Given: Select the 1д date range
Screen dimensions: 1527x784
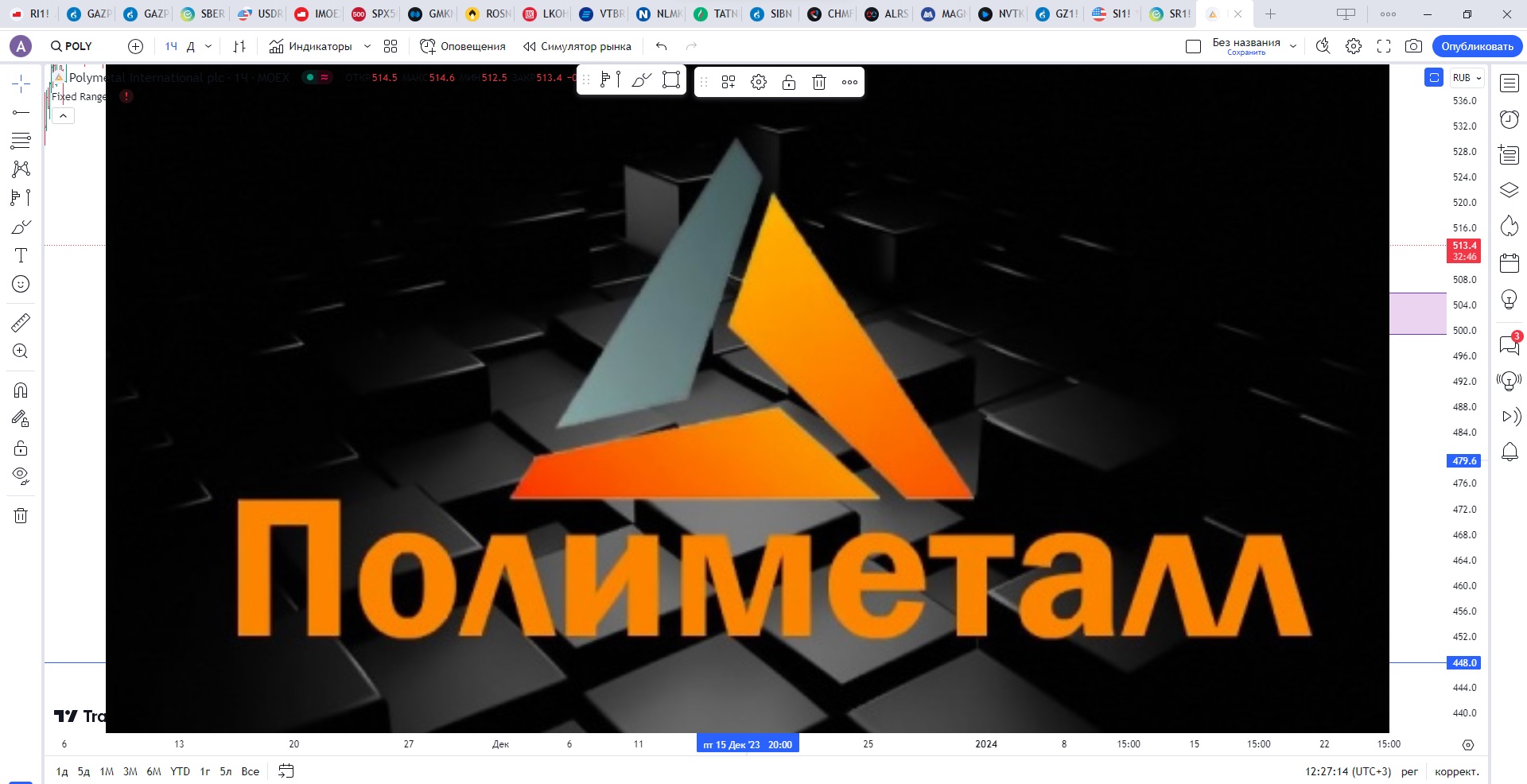Looking at the screenshot, I should tap(62, 771).
